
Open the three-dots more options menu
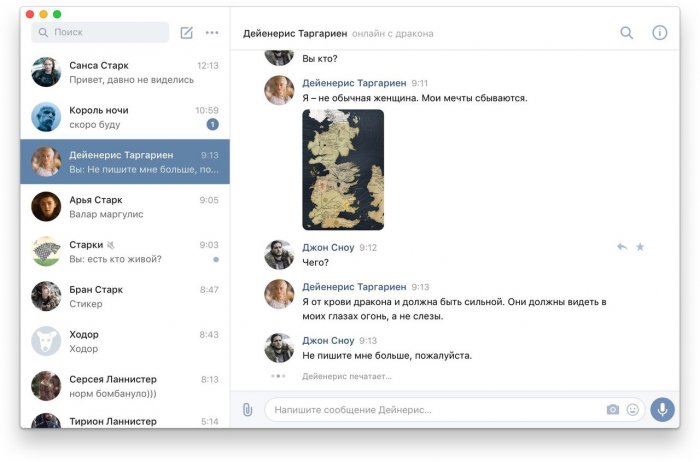pos(212,33)
